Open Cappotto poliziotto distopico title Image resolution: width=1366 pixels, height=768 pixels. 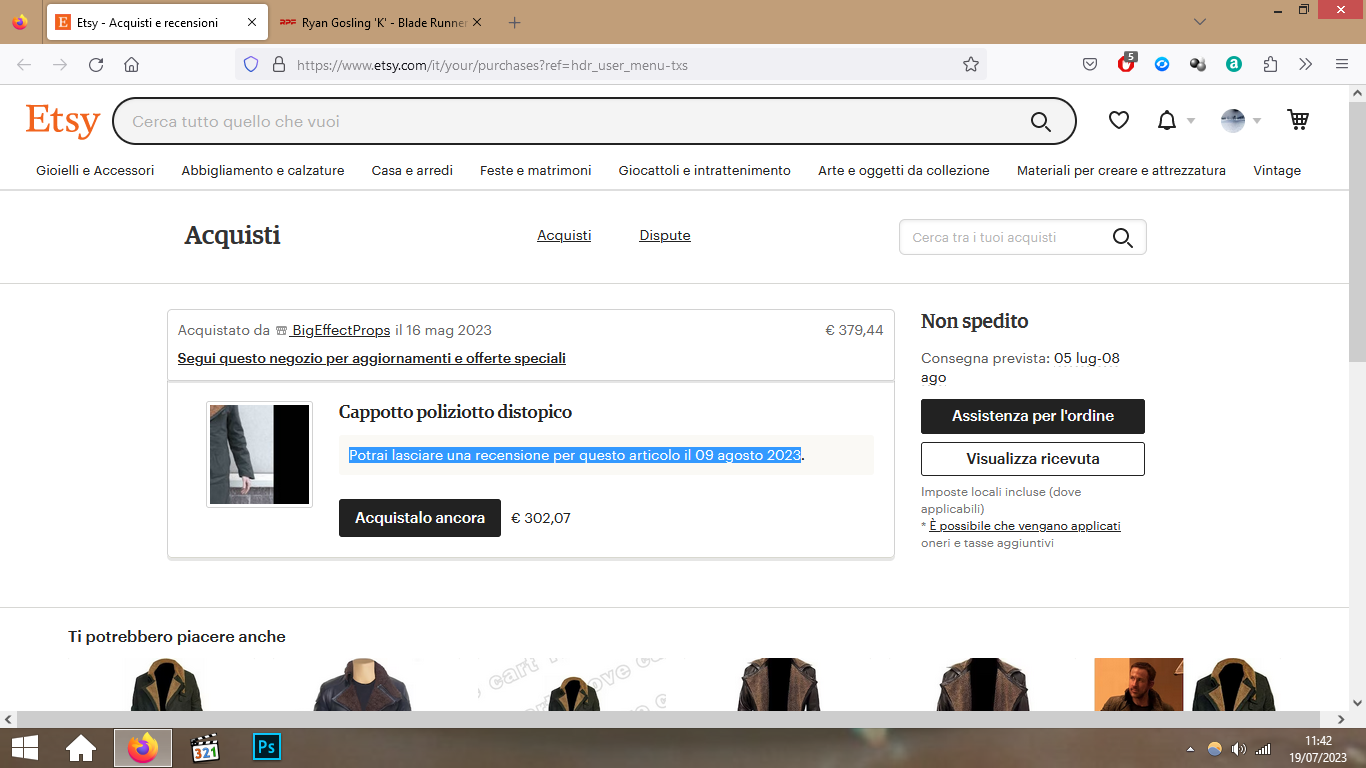click(455, 412)
